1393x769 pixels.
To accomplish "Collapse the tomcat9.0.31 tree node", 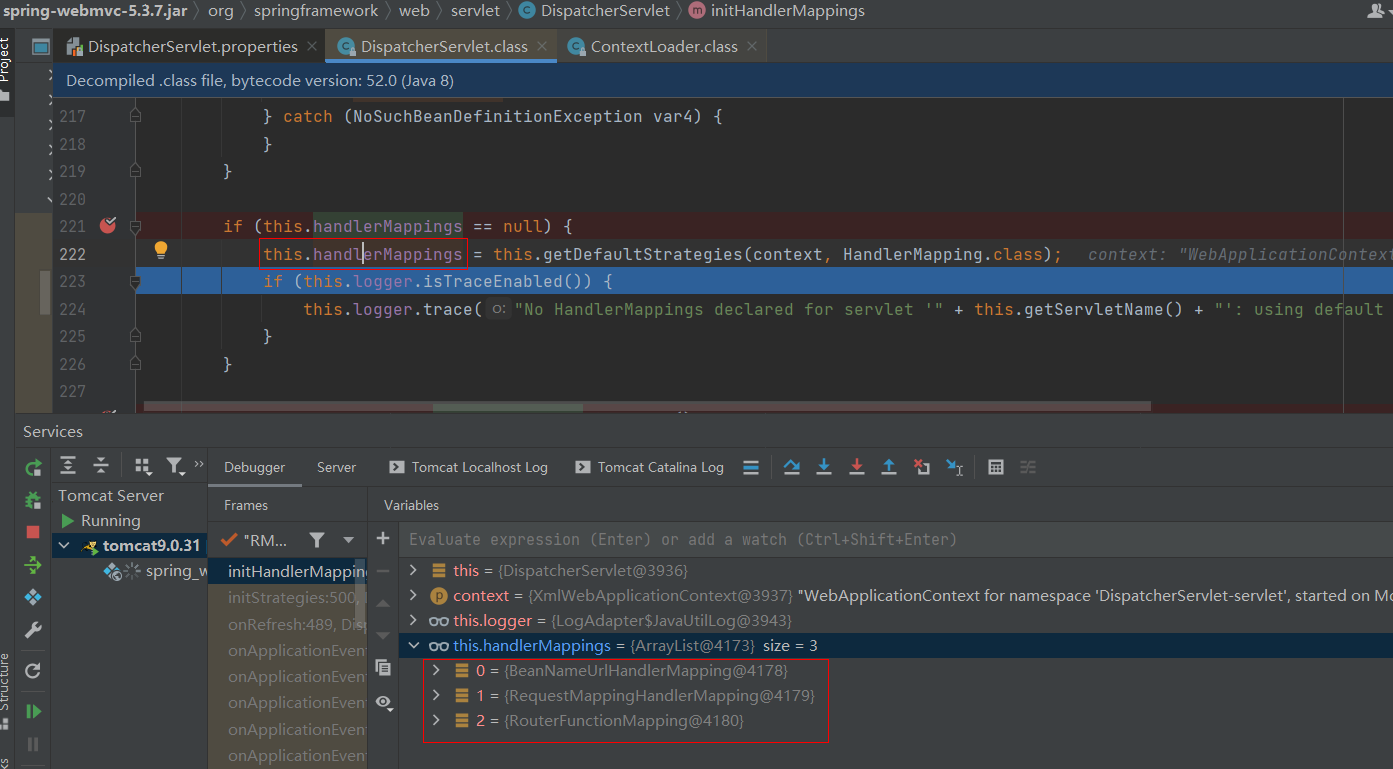I will [65, 546].
